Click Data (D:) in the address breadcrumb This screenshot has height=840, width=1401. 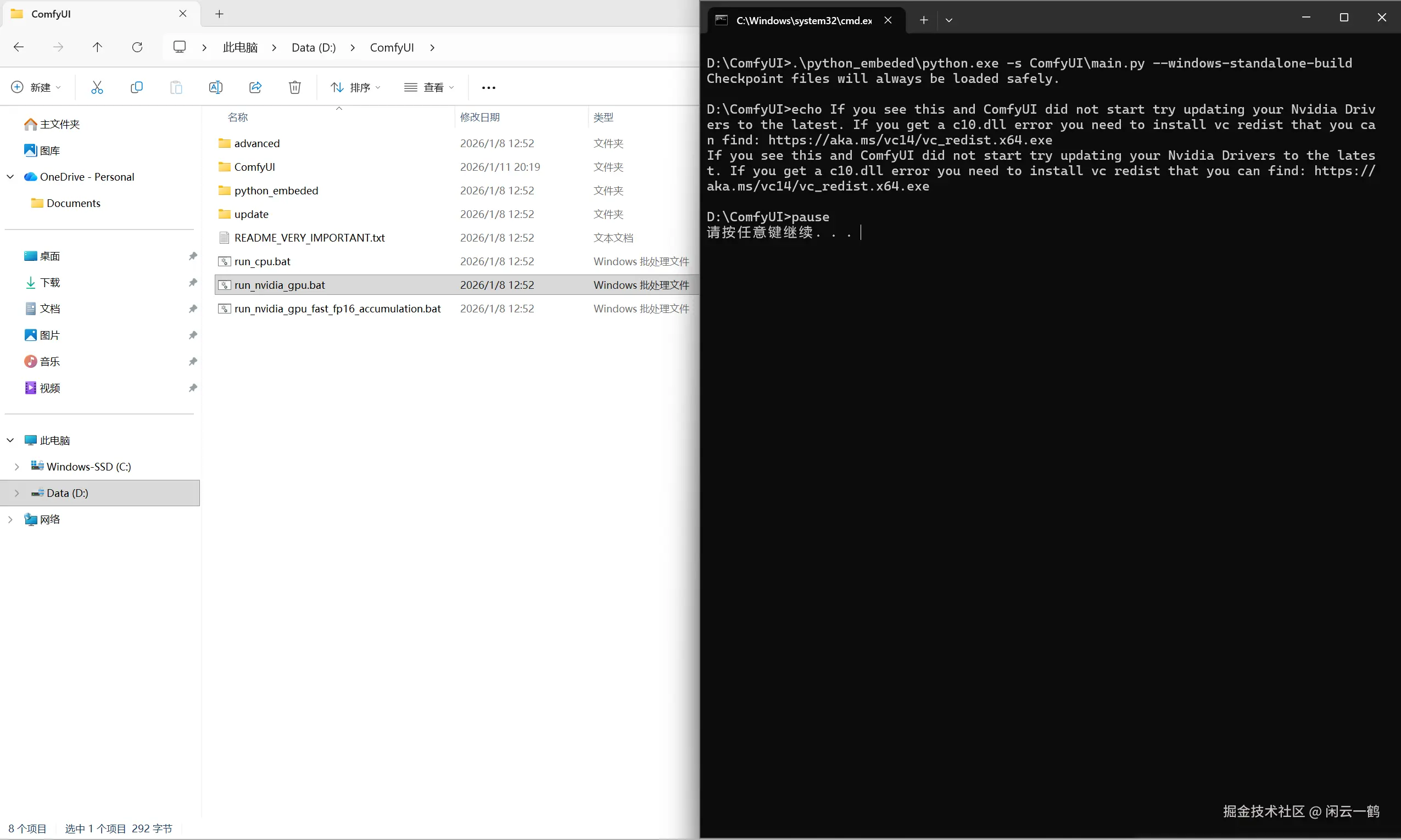coord(314,48)
